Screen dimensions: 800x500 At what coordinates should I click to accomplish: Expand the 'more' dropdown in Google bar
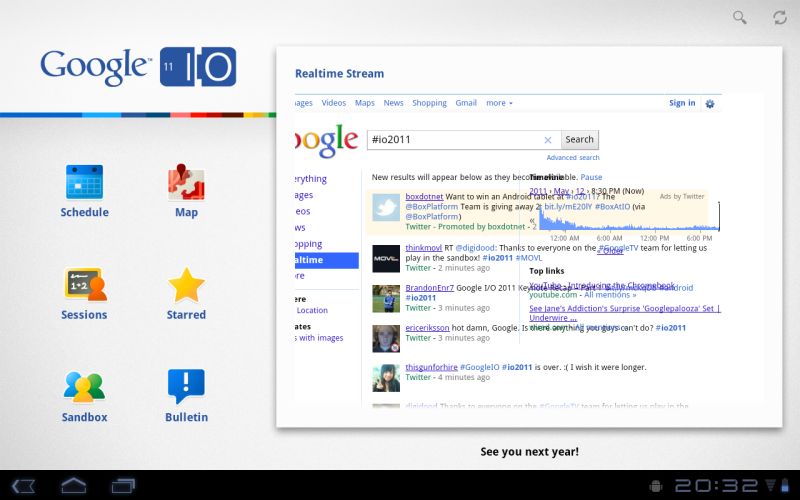[499, 103]
